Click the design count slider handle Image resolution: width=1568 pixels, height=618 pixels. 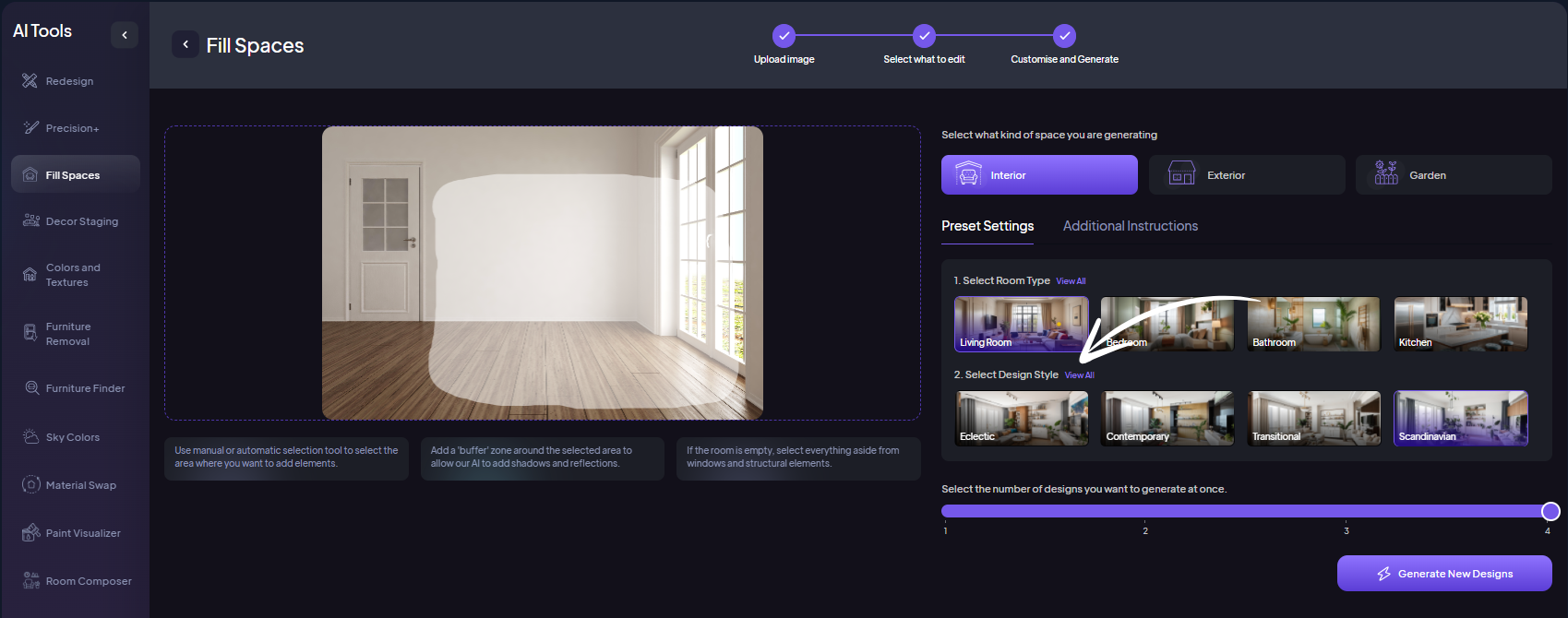(1550, 511)
